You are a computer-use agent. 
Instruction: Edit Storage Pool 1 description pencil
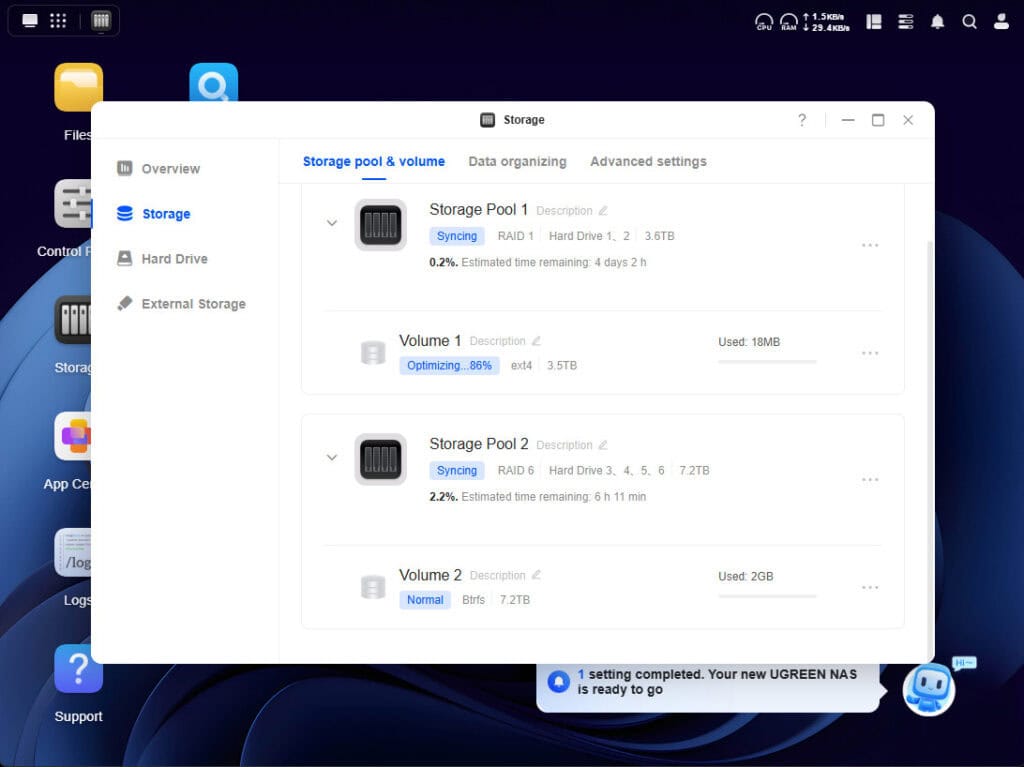(603, 211)
